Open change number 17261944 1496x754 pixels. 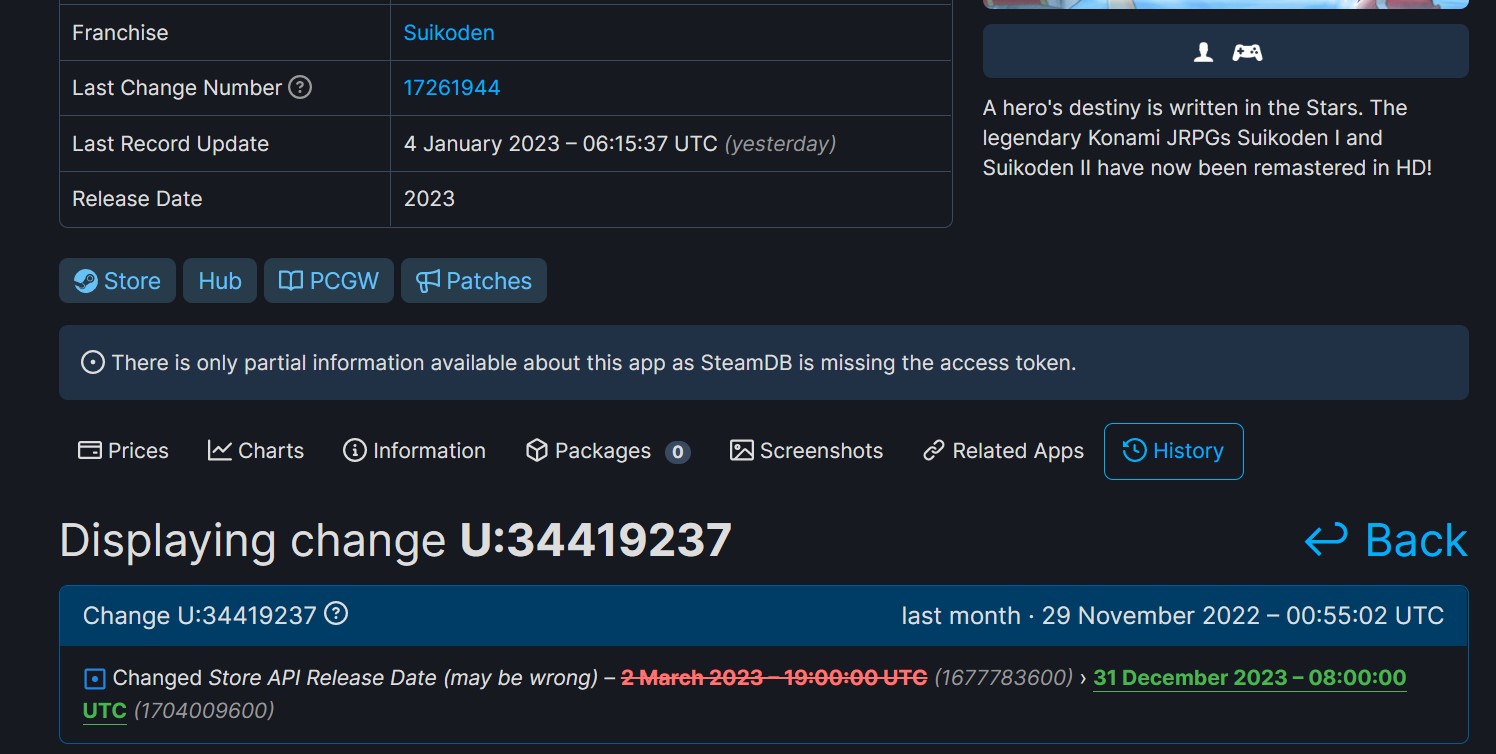click(452, 88)
